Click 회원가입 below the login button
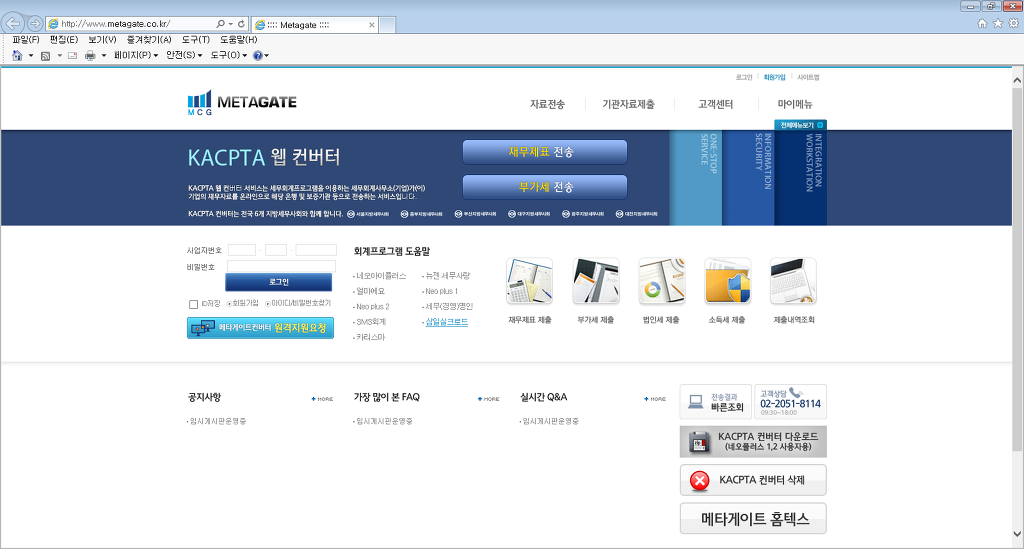 [246, 304]
